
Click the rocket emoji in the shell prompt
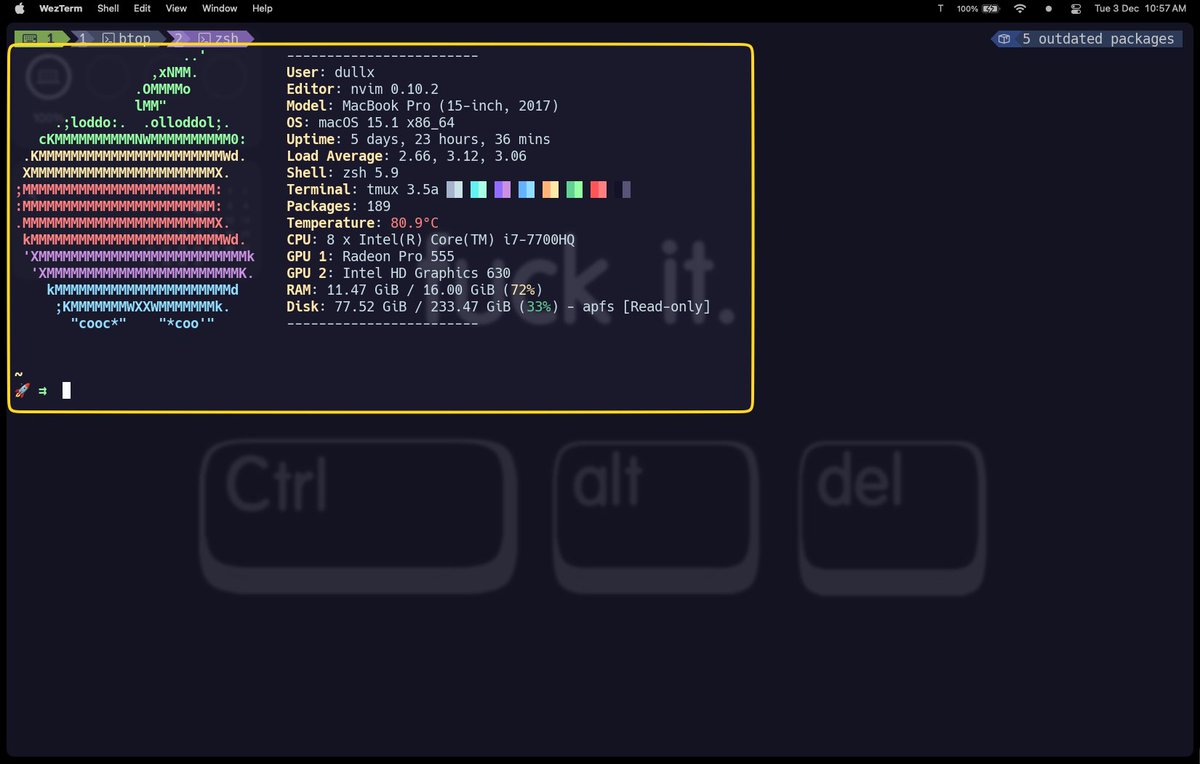click(x=22, y=390)
